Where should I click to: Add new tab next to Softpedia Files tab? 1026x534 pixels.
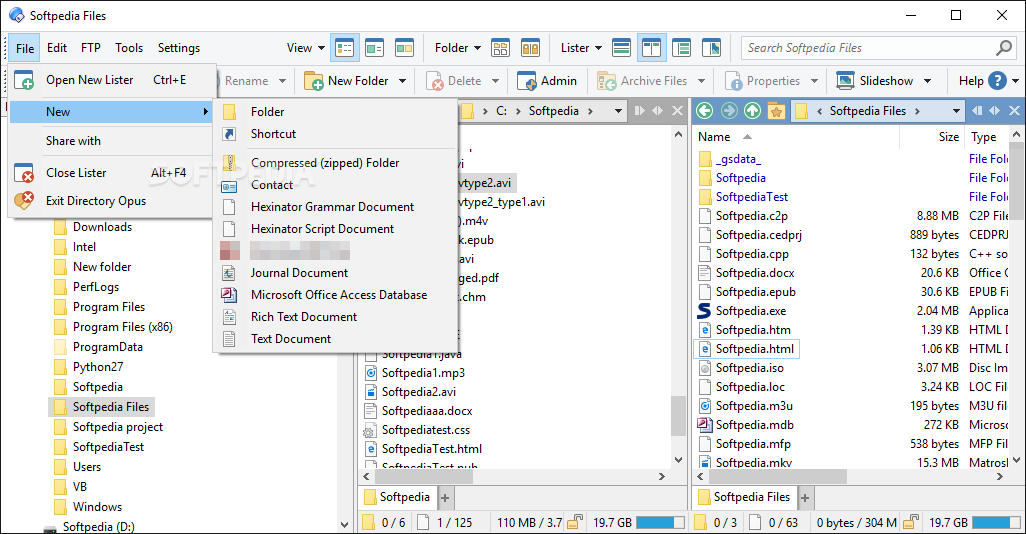point(805,498)
